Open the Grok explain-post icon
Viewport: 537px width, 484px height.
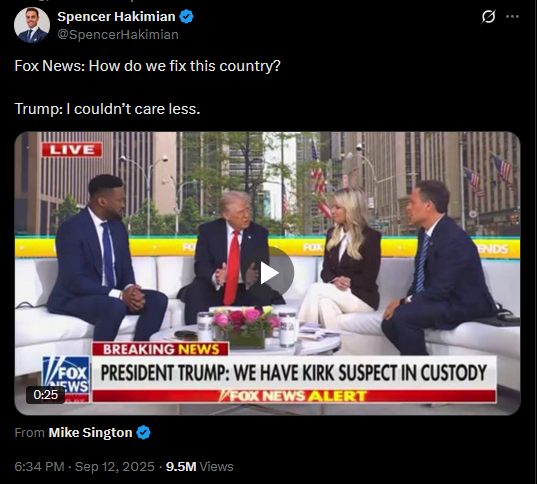(x=488, y=16)
